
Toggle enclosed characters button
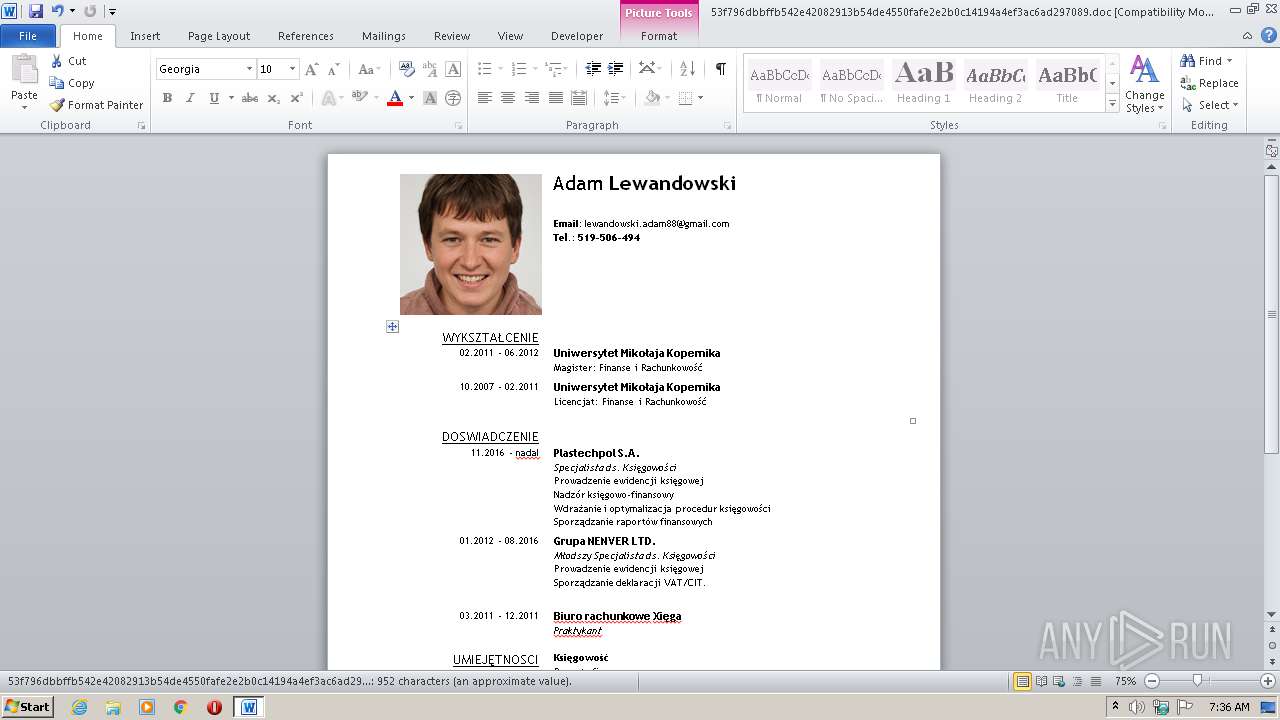(453, 98)
